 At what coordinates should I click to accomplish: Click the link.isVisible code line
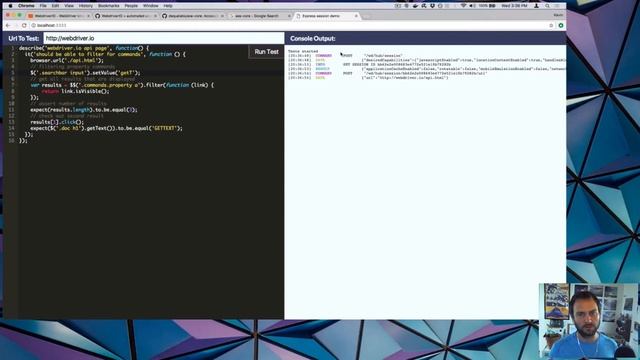click(76, 91)
